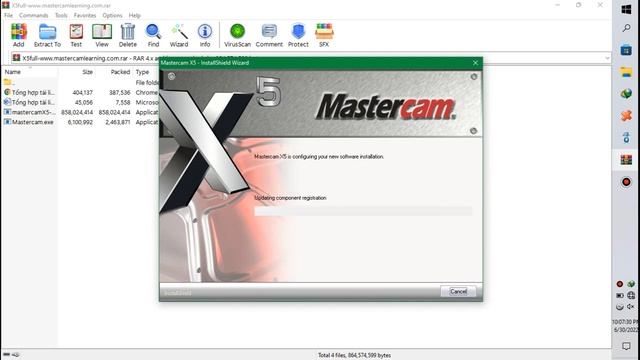Open the notification center icon
The width and height of the screenshot is (640, 360).
click(626, 346)
